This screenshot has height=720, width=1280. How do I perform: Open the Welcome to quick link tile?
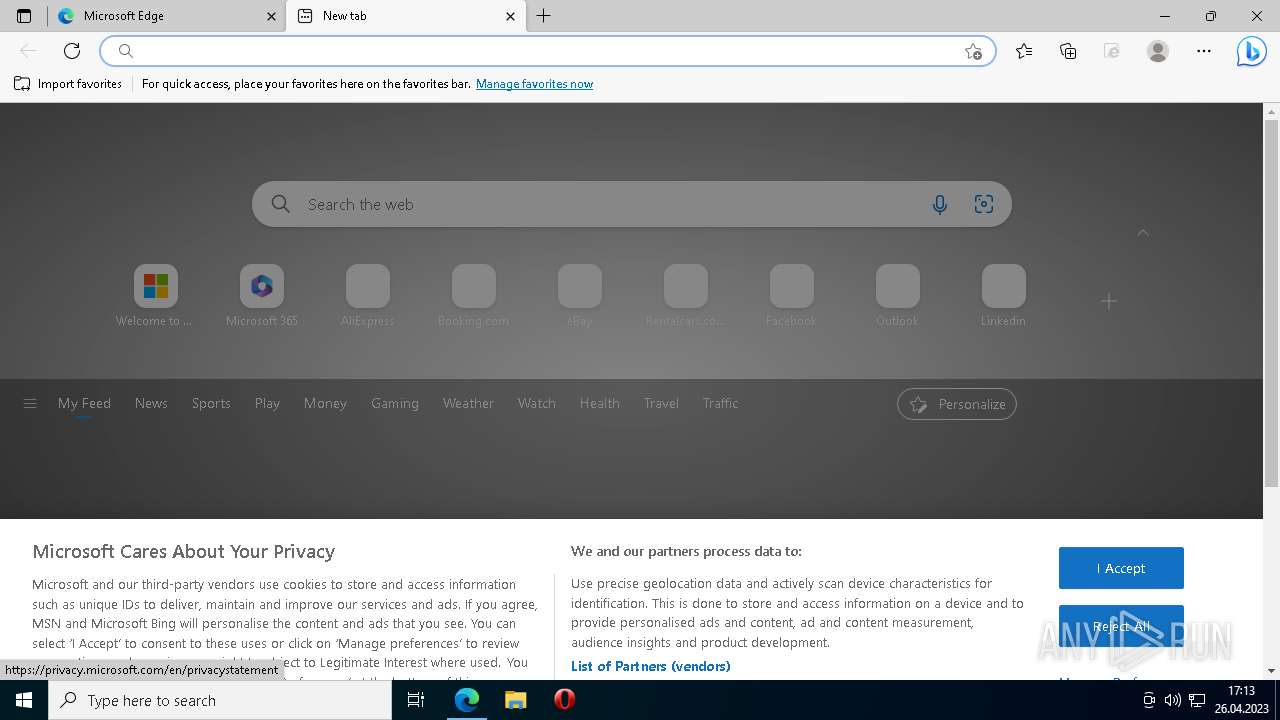(x=155, y=296)
